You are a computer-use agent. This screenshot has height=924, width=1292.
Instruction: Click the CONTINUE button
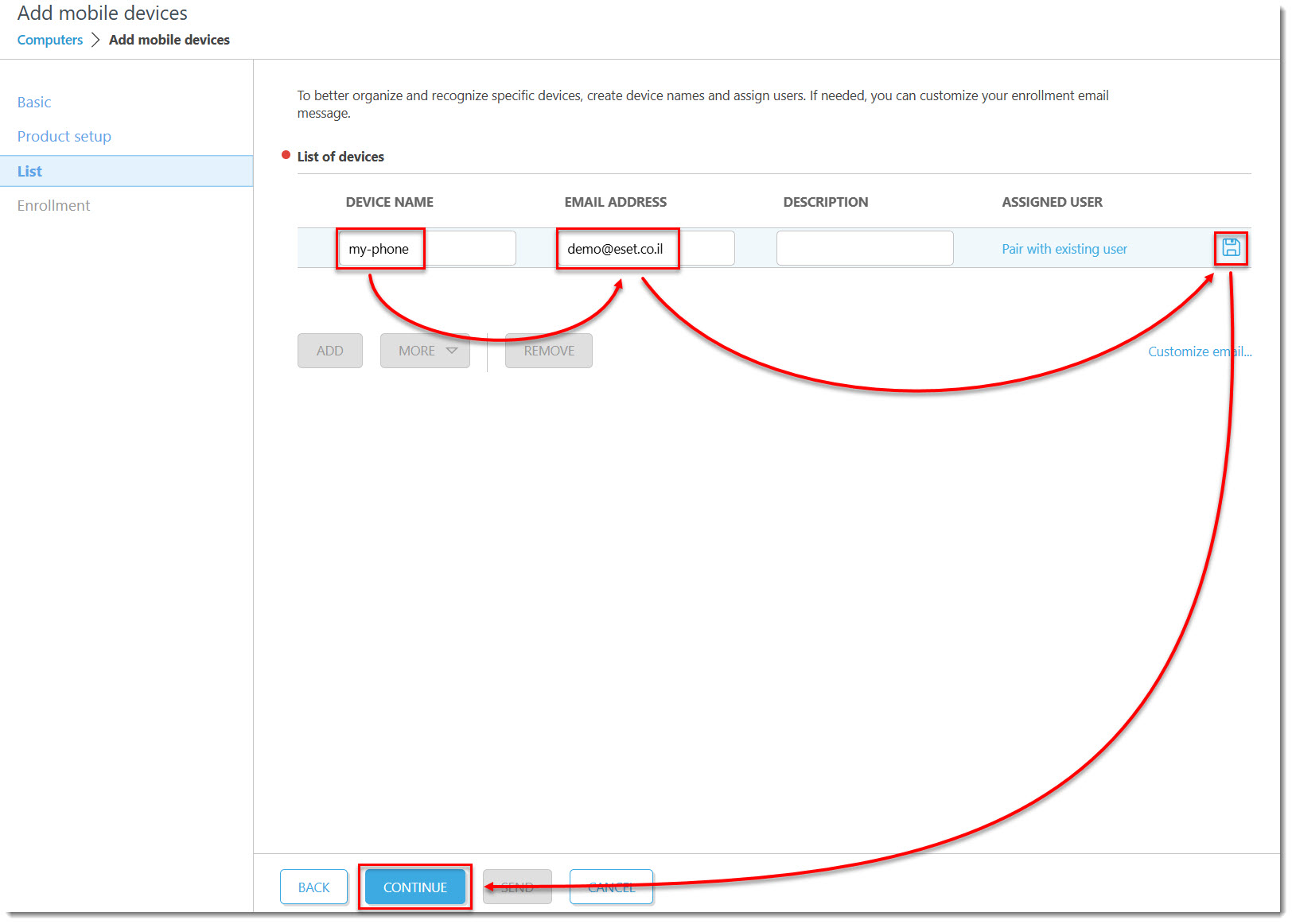(415, 887)
